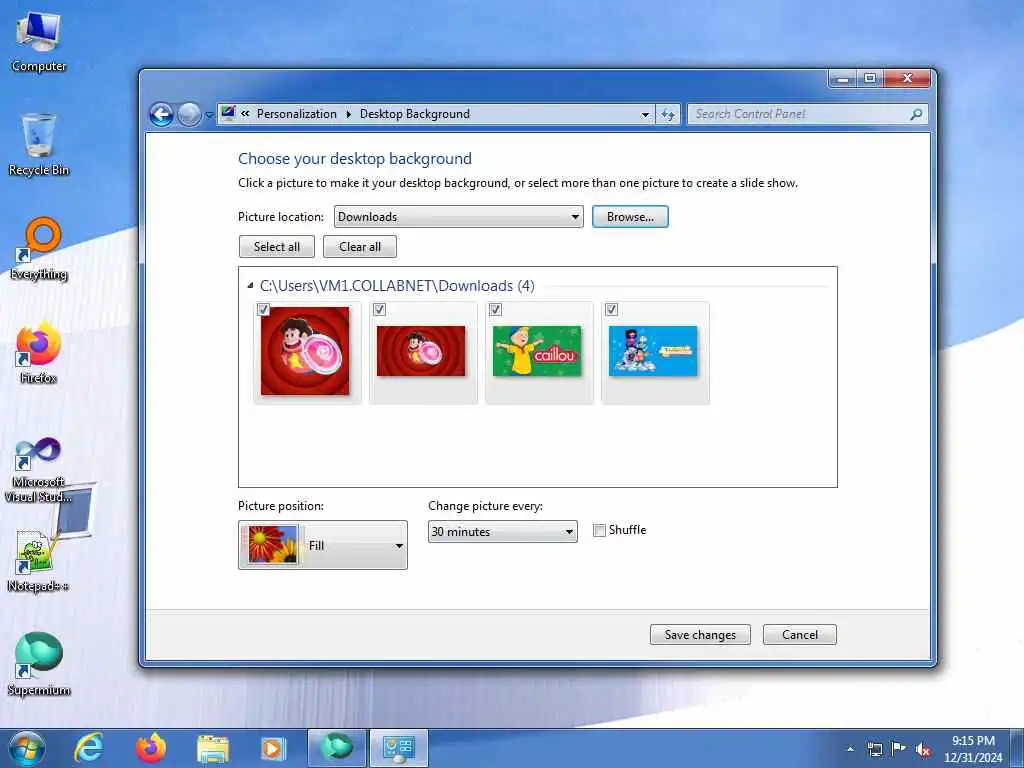Click the Clear all button
The image size is (1024, 768).
pos(360,247)
